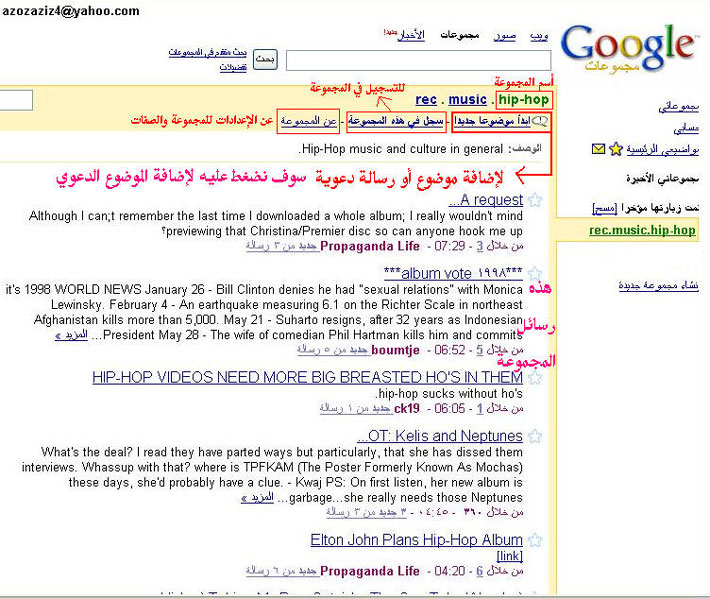The height and width of the screenshot is (599, 710).
Task: Open boumtje new messages link
Action: [x=333, y=350]
